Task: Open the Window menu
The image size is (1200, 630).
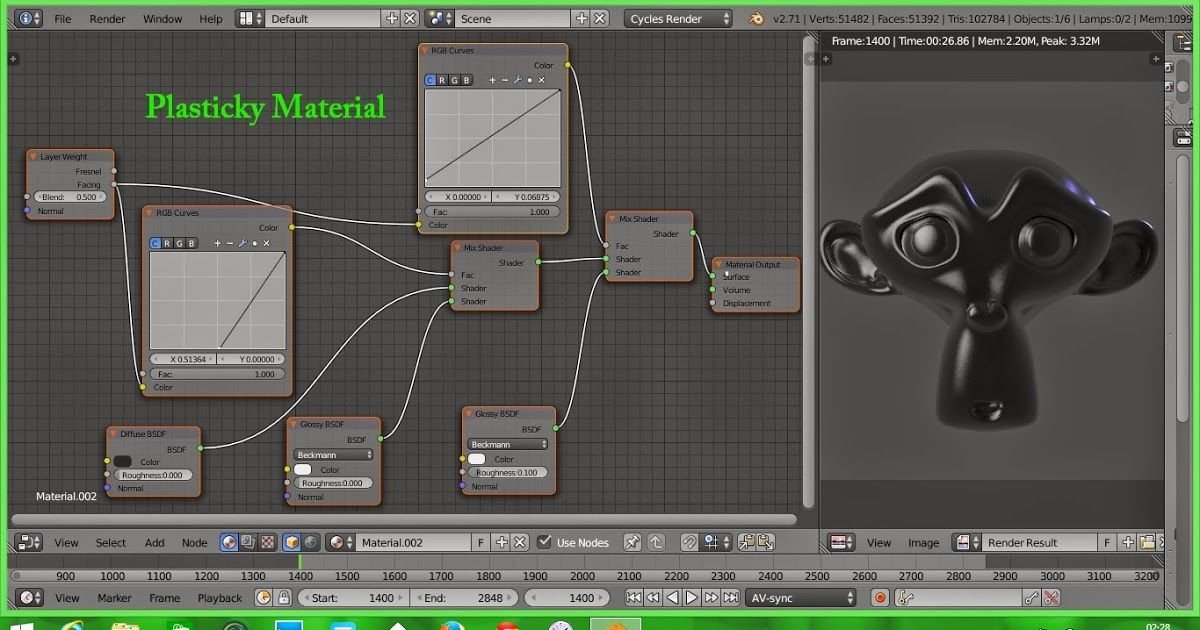Action: pyautogui.click(x=162, y=19)
